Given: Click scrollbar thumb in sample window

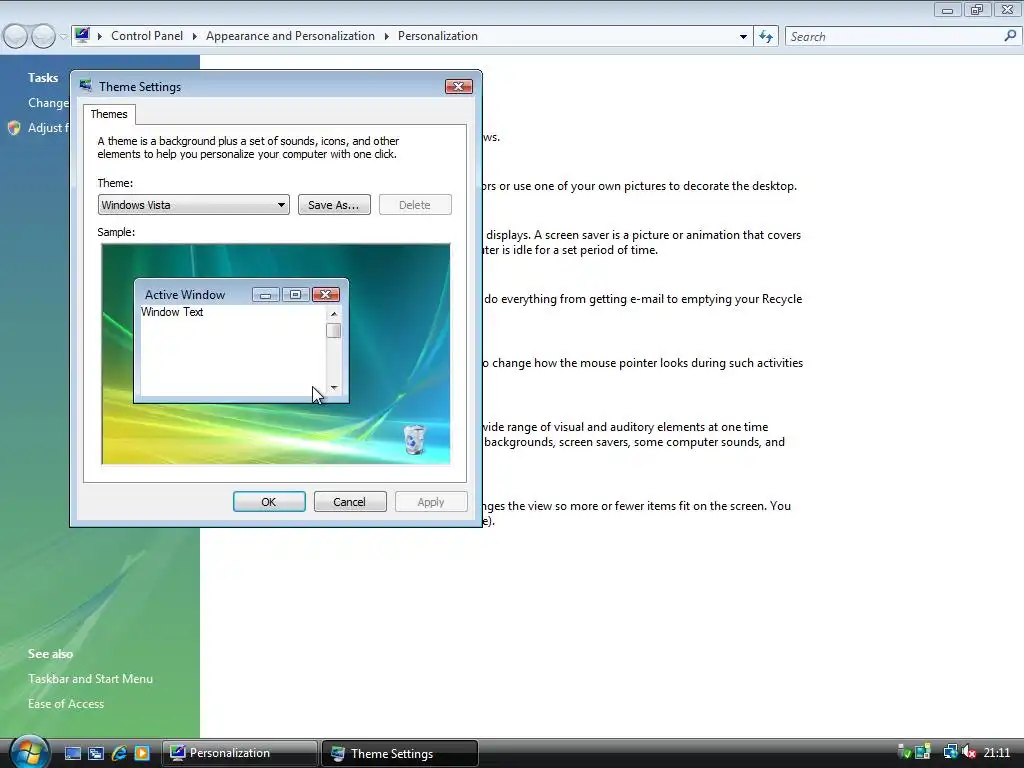Looking at the screenshot, I should (x=333, y=330).
